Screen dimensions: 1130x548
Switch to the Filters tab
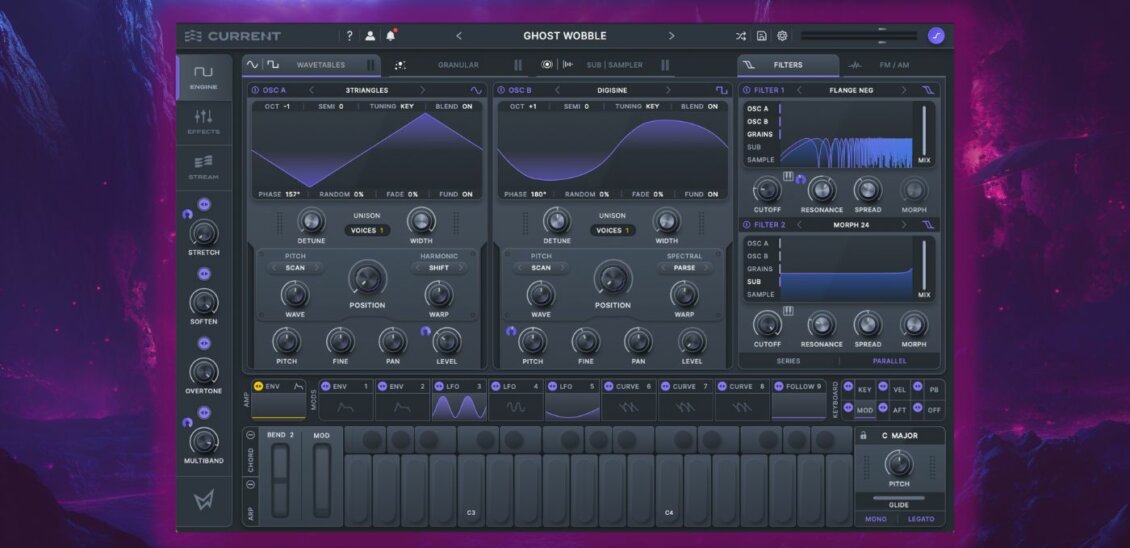tap(788, 65)
